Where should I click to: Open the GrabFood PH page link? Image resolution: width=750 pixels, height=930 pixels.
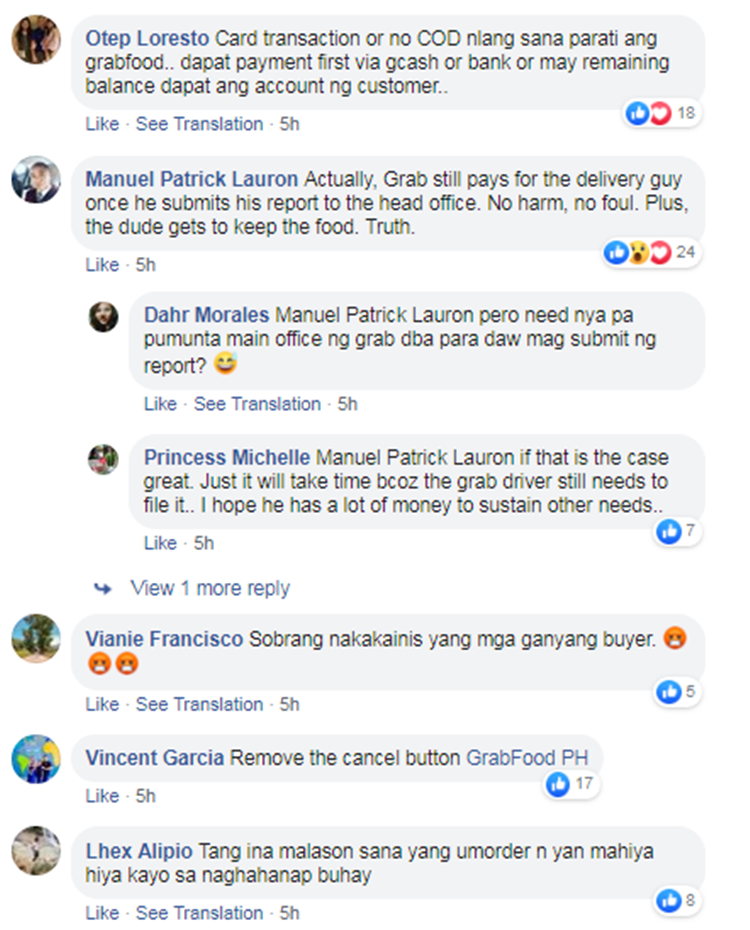[x=527, y=758]
